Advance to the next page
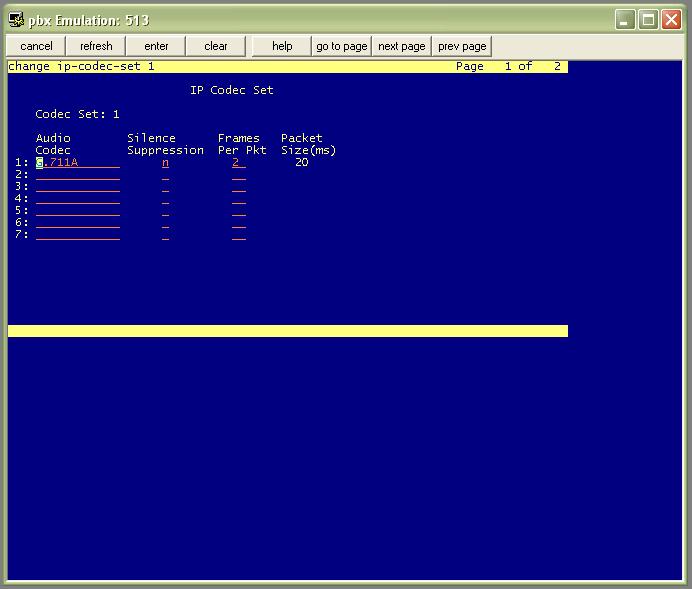The width and height of the screenshot is (692, 589). point(402,46)
